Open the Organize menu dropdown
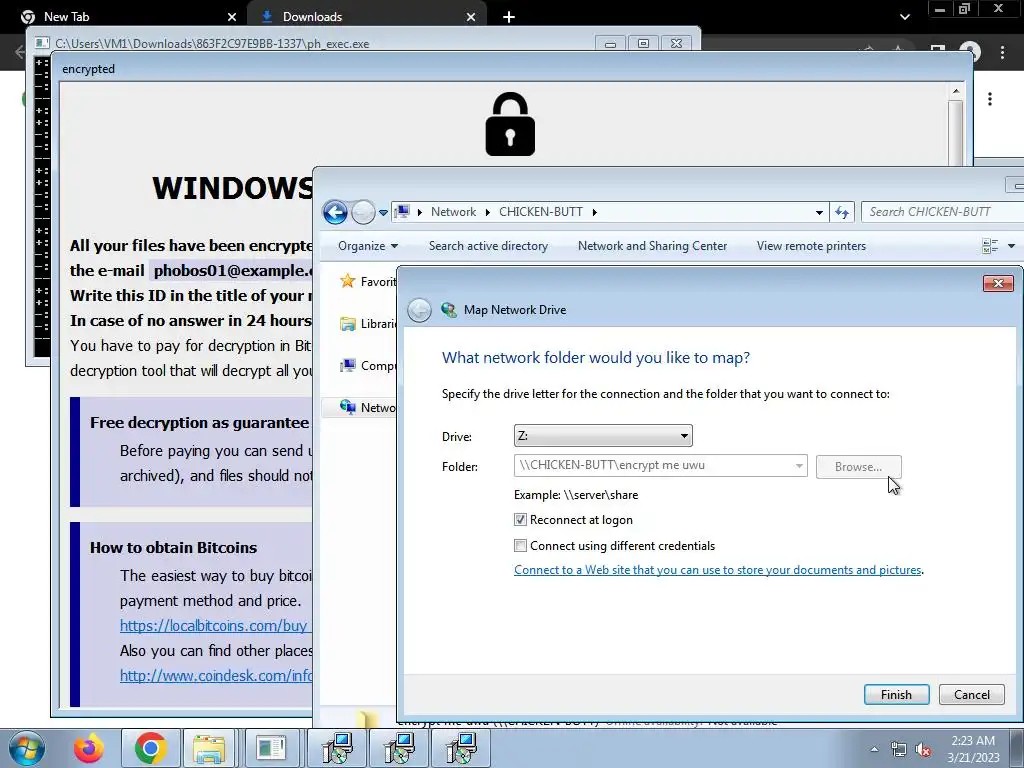 [368, 246]
